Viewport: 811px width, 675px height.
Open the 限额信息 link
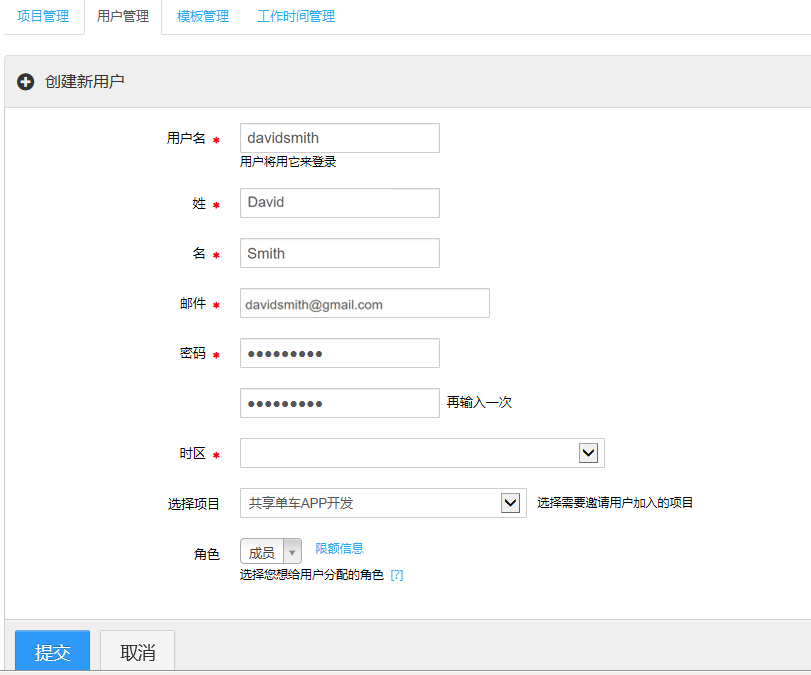pos(339,548)
